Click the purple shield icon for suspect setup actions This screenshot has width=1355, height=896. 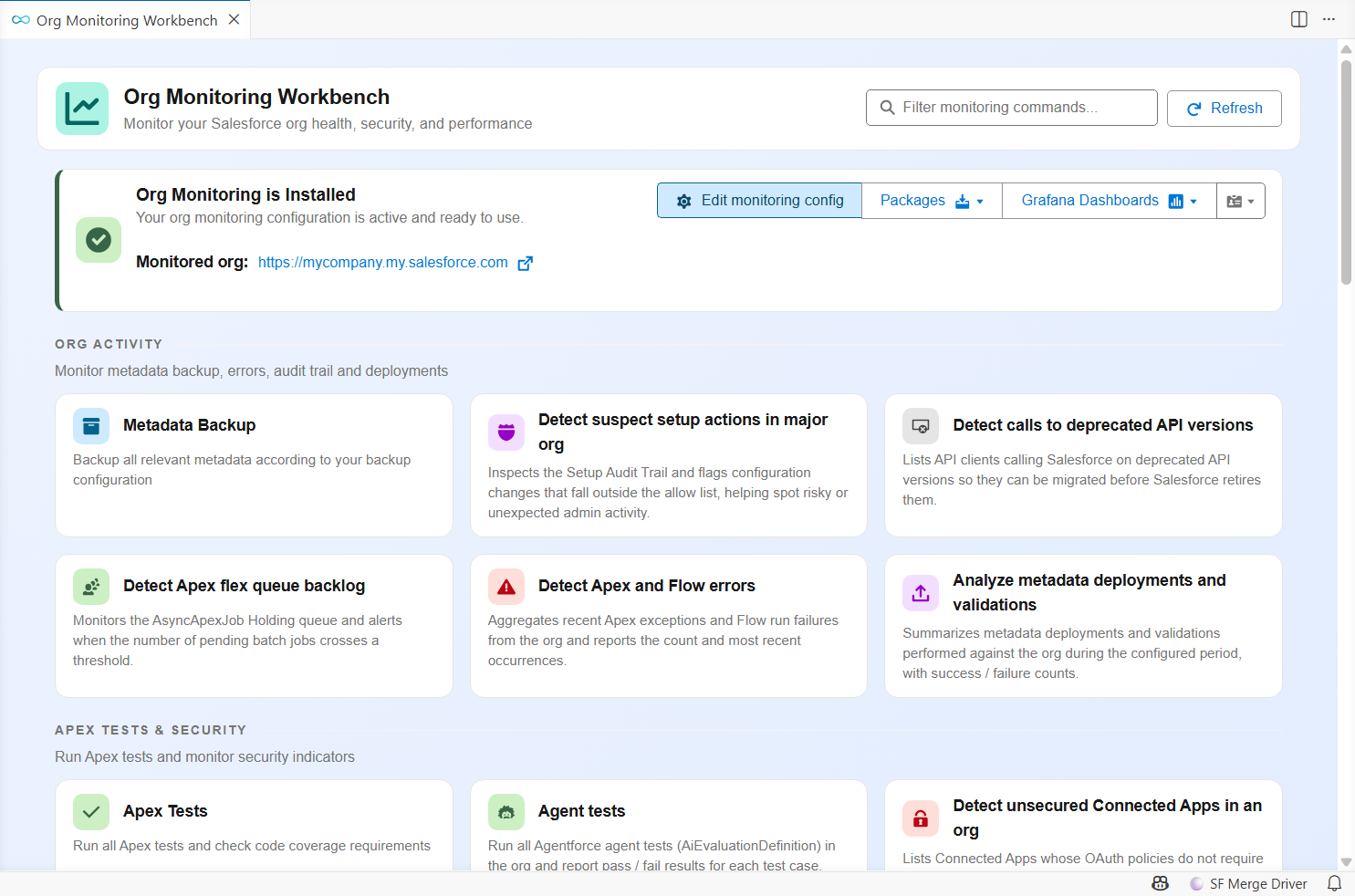[x=506, y=432]
